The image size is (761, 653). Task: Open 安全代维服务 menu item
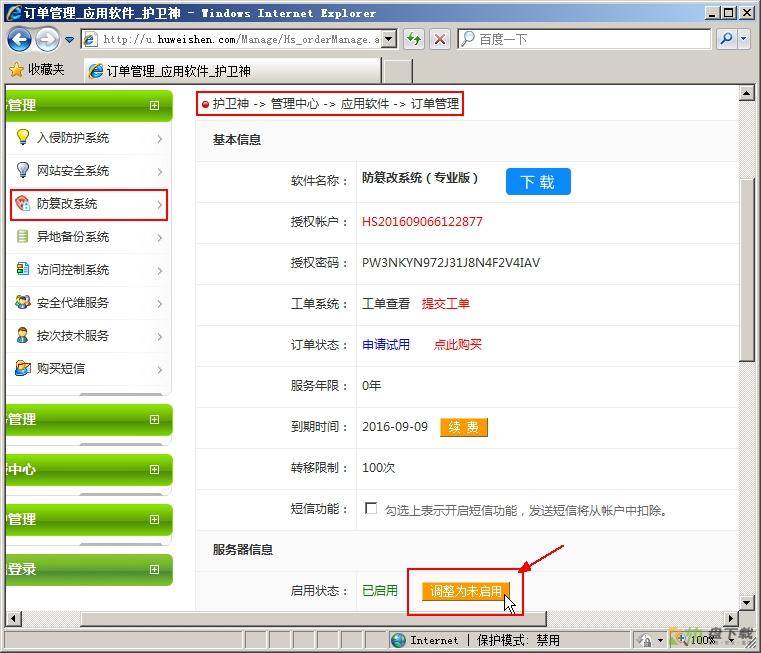click(73, 303)
